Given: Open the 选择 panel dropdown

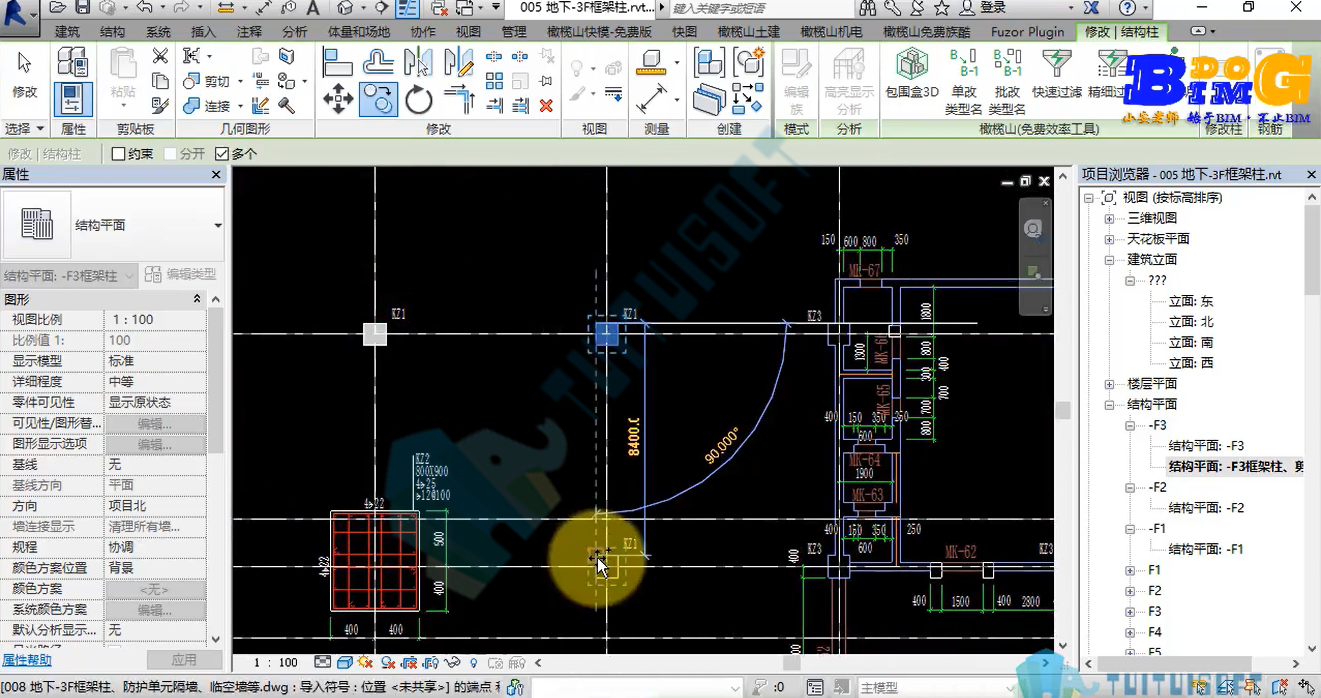Looking at the screenshot, I should 25,129.
